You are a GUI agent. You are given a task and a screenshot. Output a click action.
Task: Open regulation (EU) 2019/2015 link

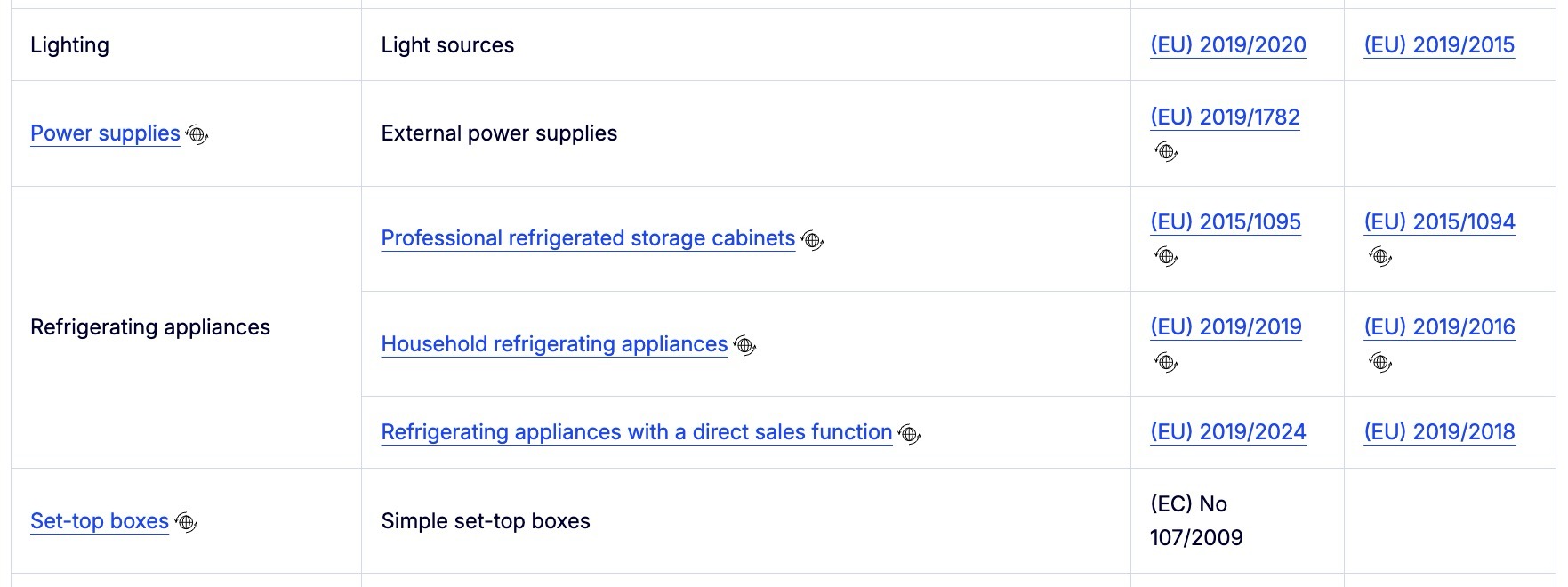[x=1439, y=45]
